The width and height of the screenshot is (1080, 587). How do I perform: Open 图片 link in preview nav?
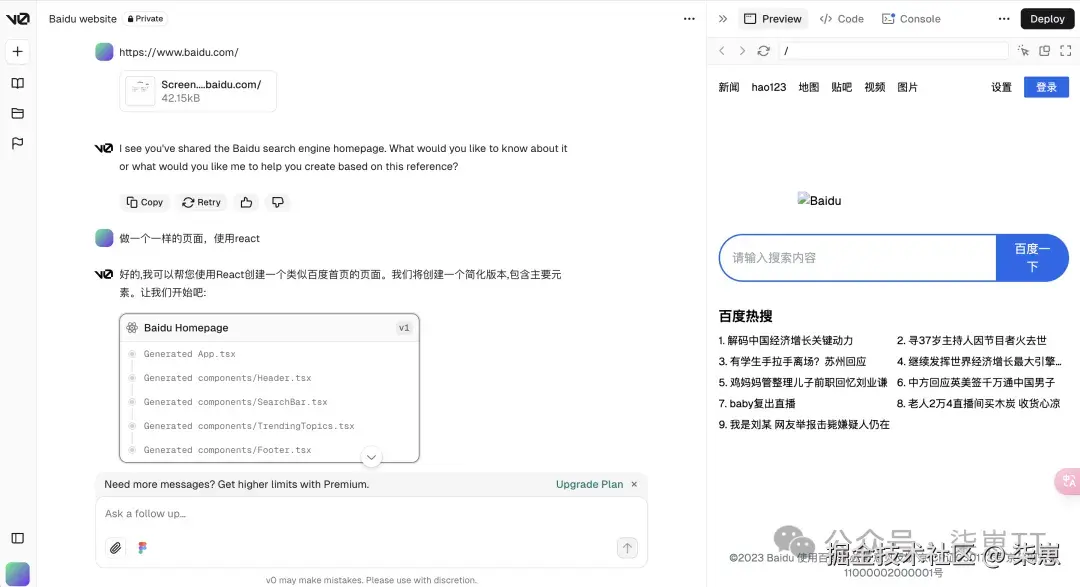(907, 87)
